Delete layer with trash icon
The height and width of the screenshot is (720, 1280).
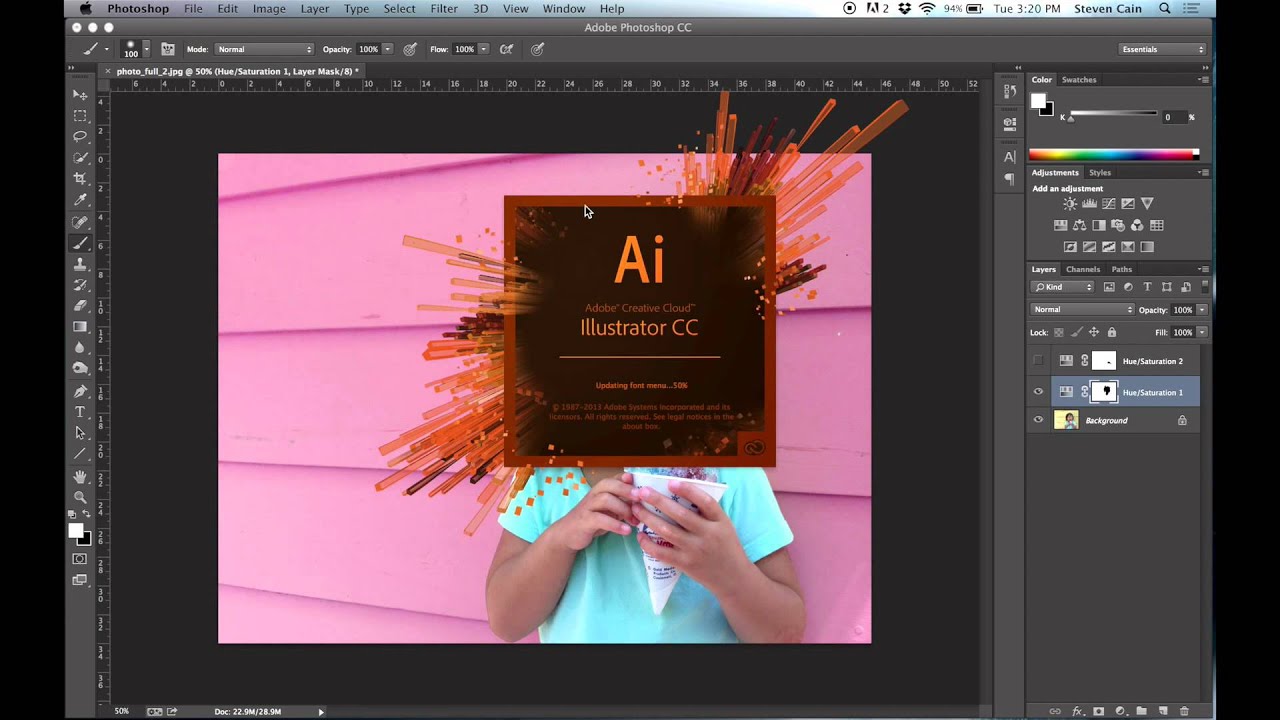(x=1184, y=711)
